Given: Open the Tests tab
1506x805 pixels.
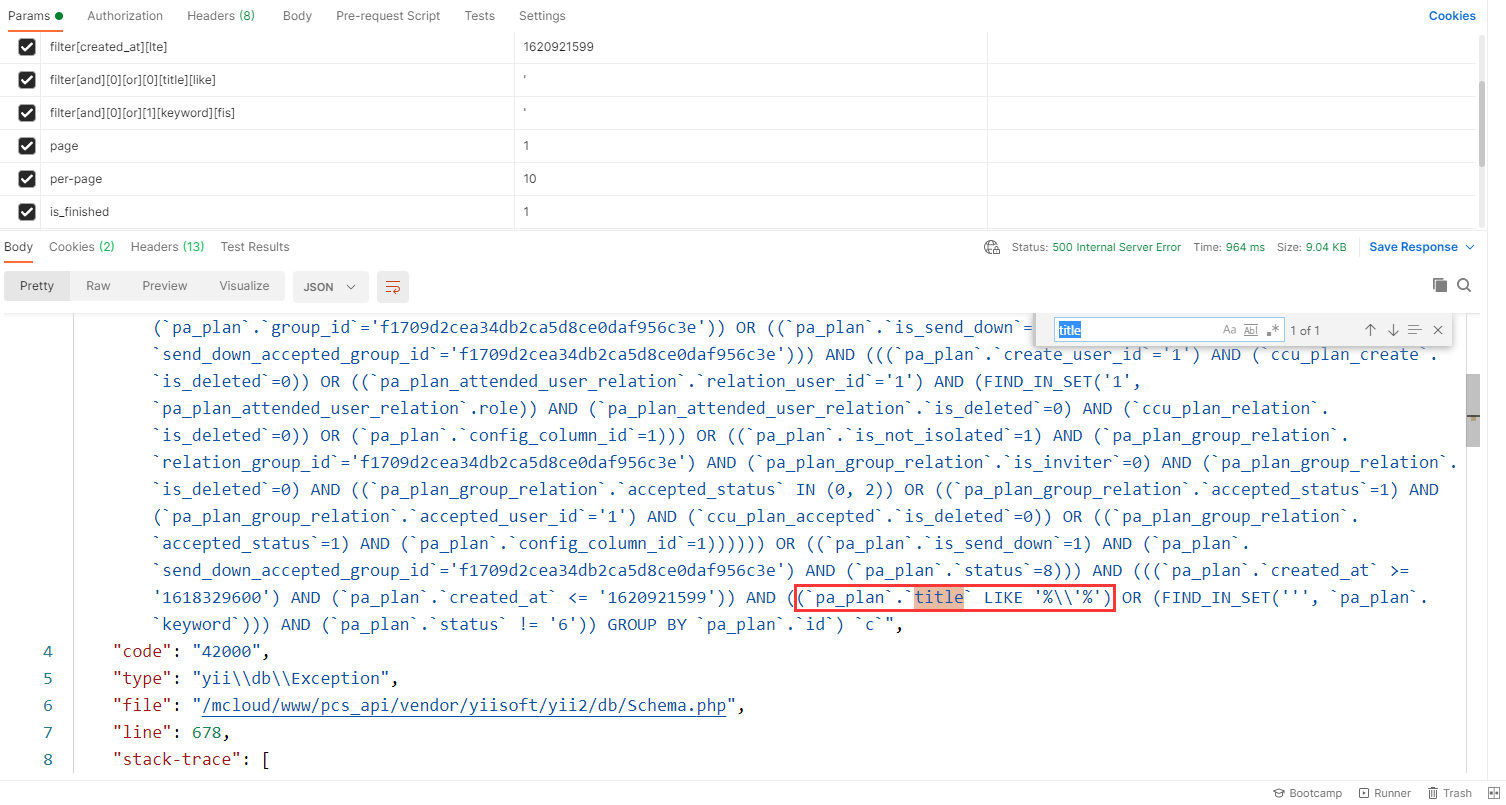Looking at the screenshot, I should (x=480, y=16).
